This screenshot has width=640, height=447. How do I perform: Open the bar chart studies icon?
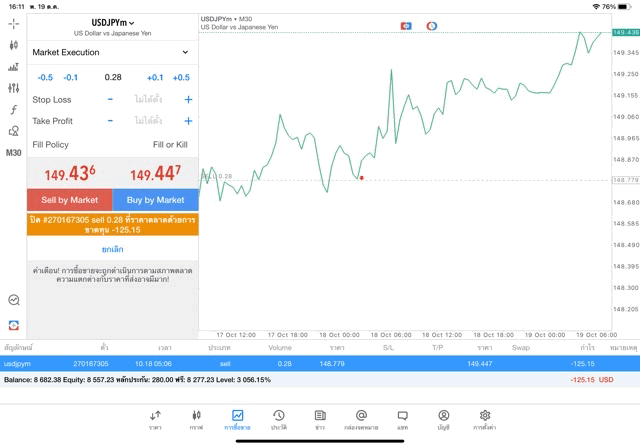tap(13, 67)
